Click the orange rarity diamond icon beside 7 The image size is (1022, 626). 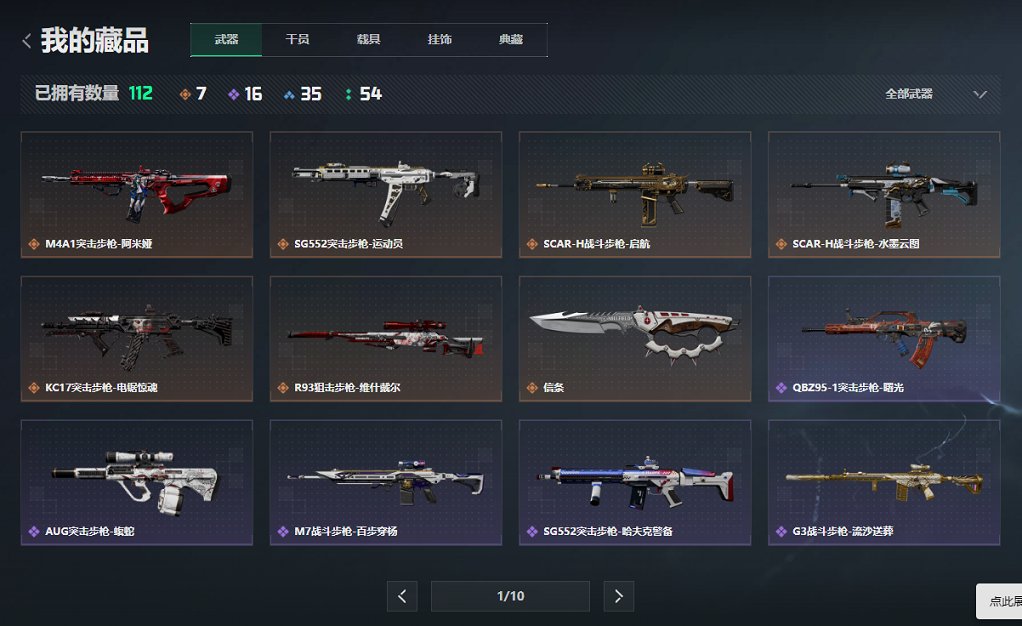click(185, 95)
